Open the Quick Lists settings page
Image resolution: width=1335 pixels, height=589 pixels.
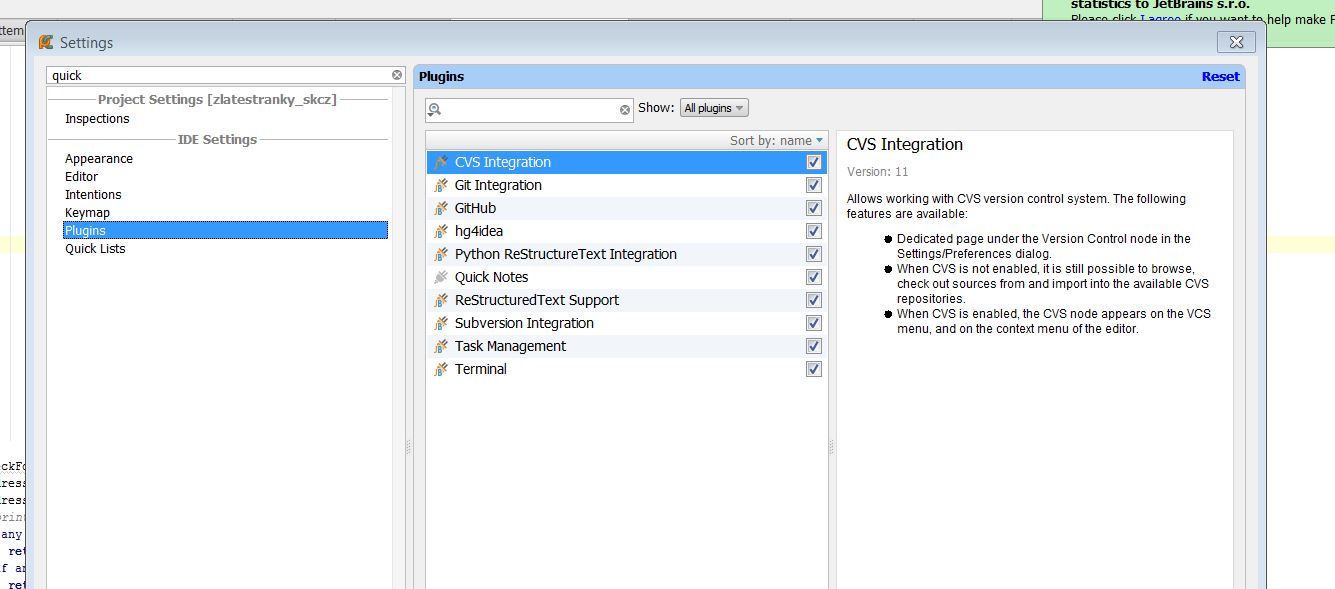(95, 249)
